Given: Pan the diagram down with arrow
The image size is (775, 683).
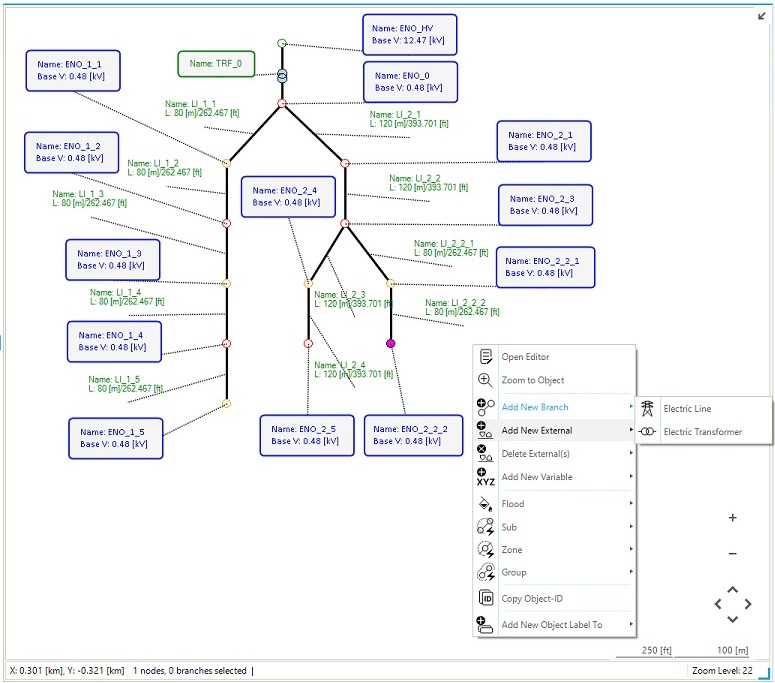Looking at the screenshot, I should [732, 619].
